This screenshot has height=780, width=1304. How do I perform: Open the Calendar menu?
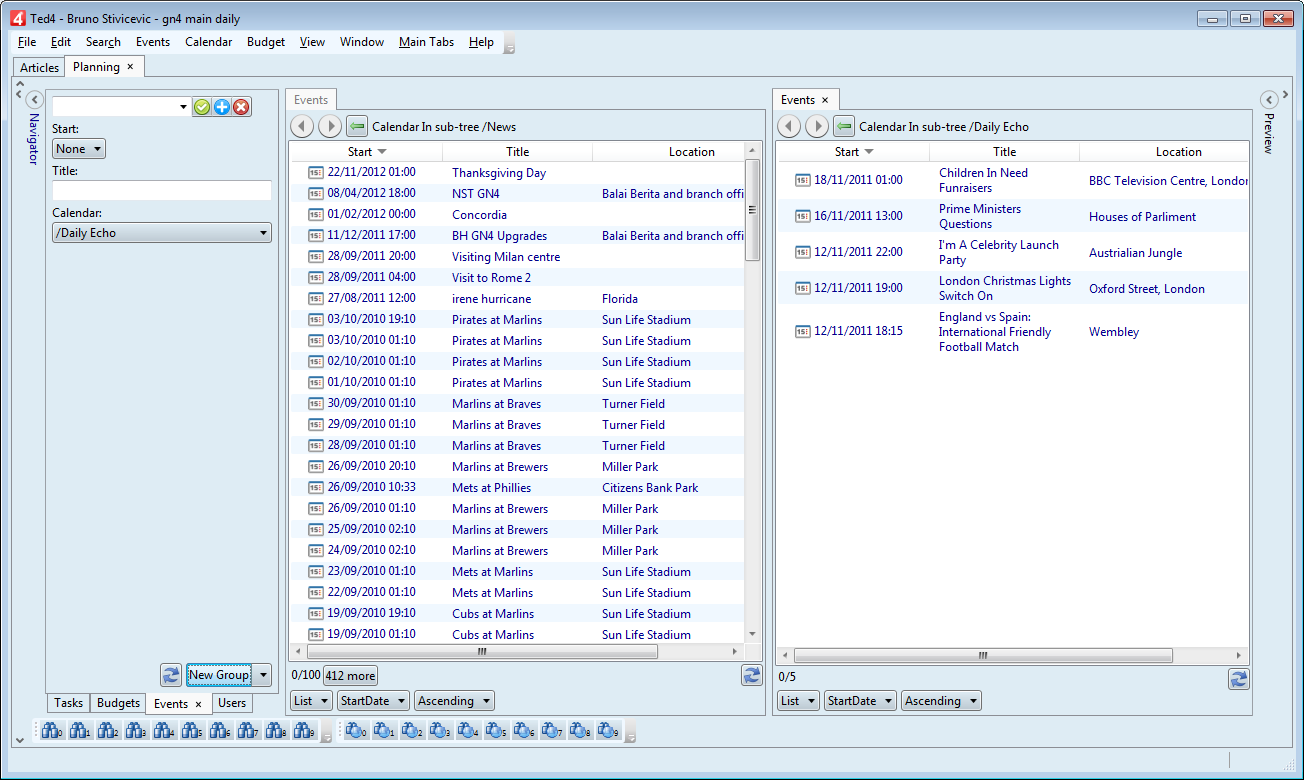pyautogui.click(x=209, y=42)
